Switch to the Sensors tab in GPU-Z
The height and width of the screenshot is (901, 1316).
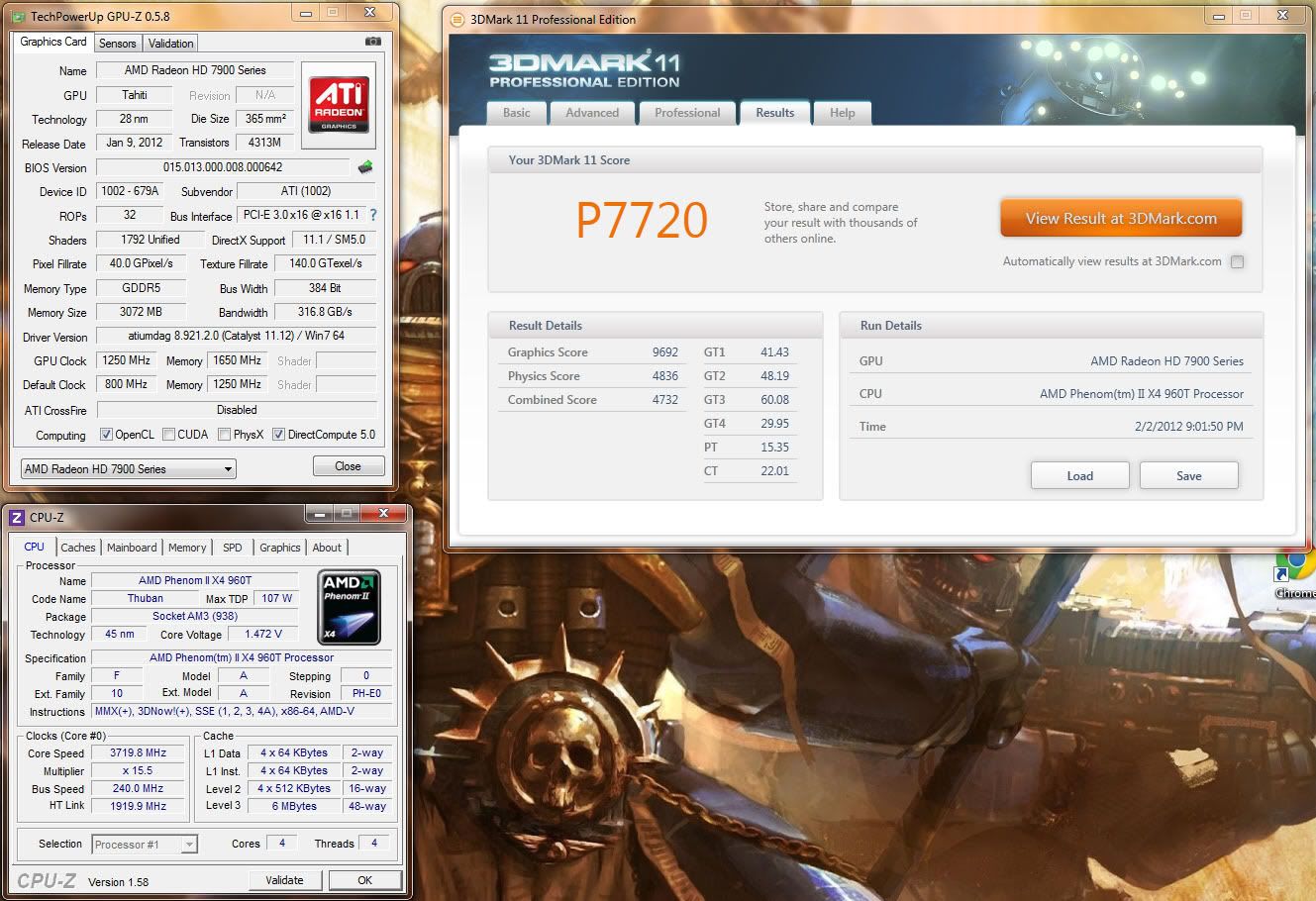pos(117,44)
